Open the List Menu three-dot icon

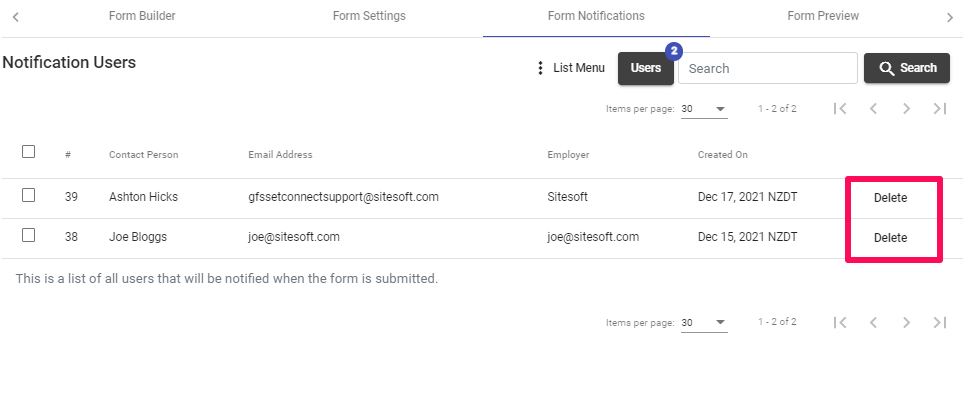click(541, 68)
